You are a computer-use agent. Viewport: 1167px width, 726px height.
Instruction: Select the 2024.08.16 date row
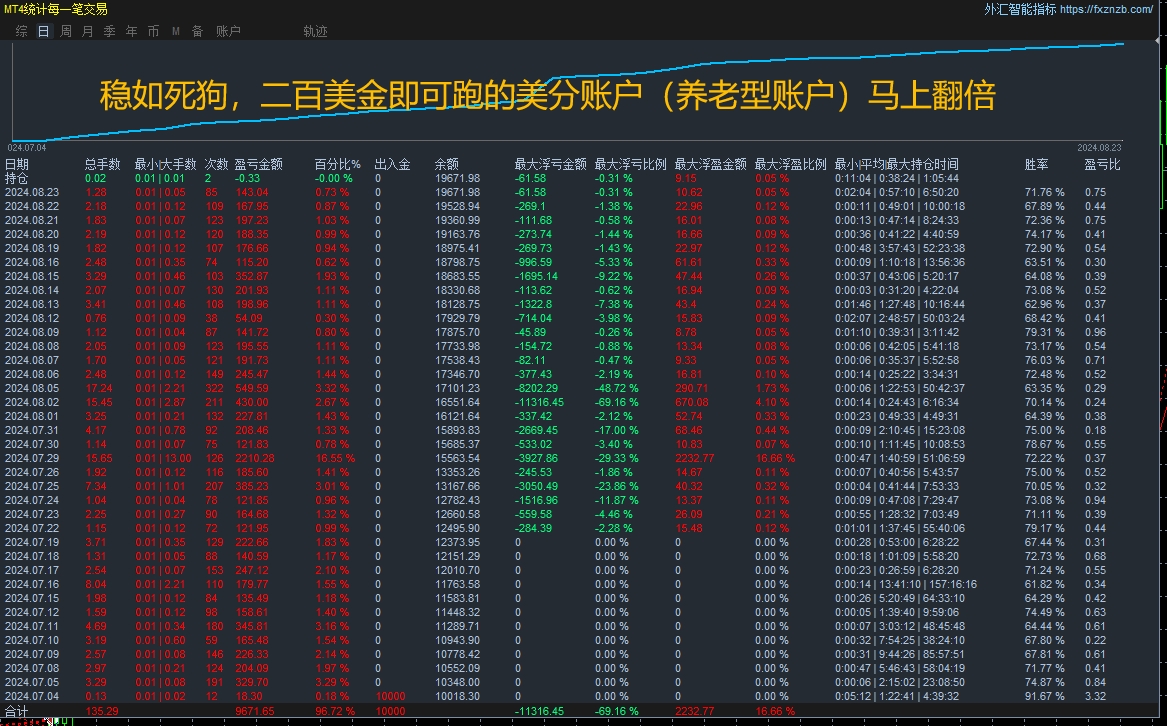tap(32, 262)
